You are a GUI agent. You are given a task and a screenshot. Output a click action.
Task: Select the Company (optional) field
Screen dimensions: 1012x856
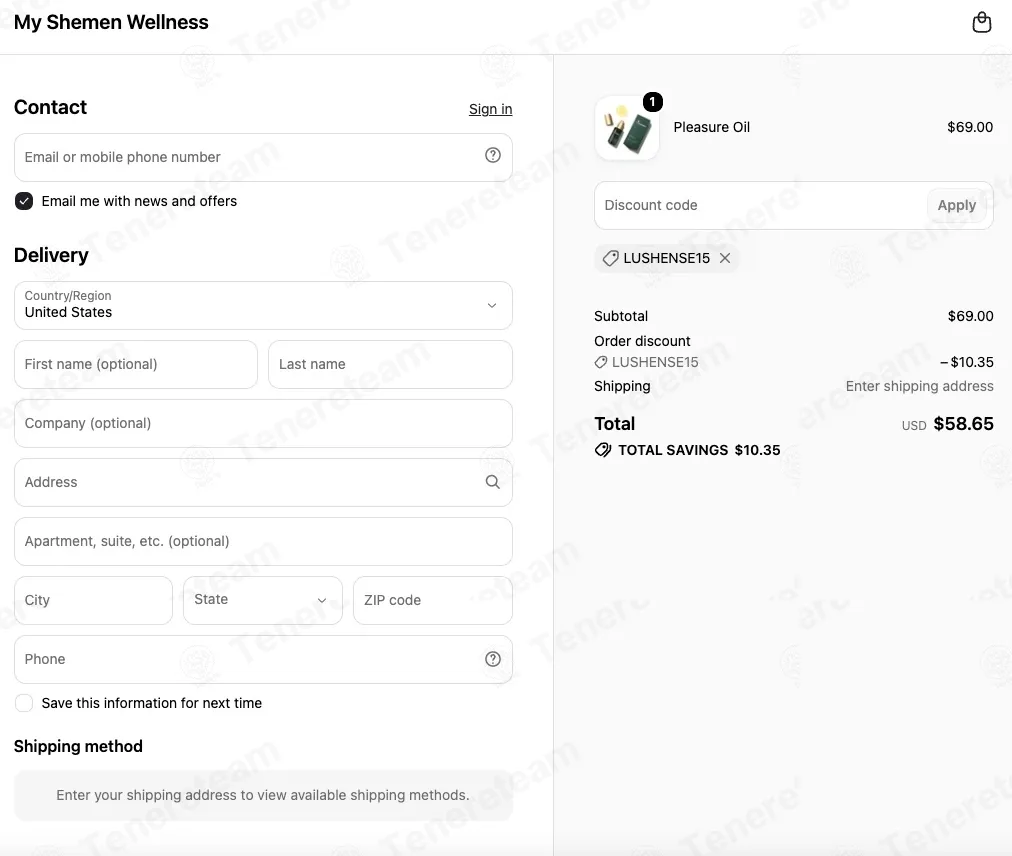[x=263, y=423]
